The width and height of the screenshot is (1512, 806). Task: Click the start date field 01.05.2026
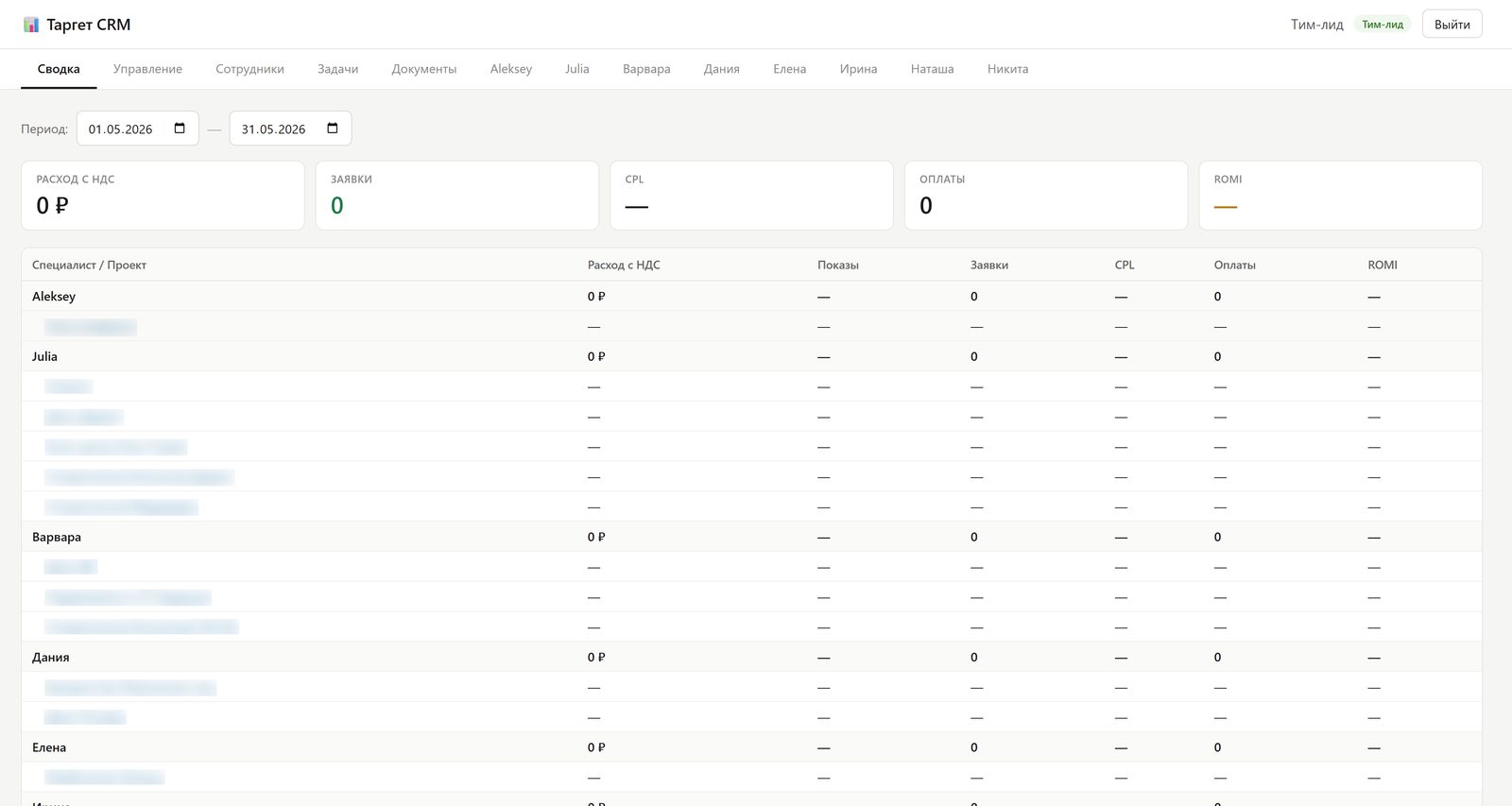(x=138, y=129)
